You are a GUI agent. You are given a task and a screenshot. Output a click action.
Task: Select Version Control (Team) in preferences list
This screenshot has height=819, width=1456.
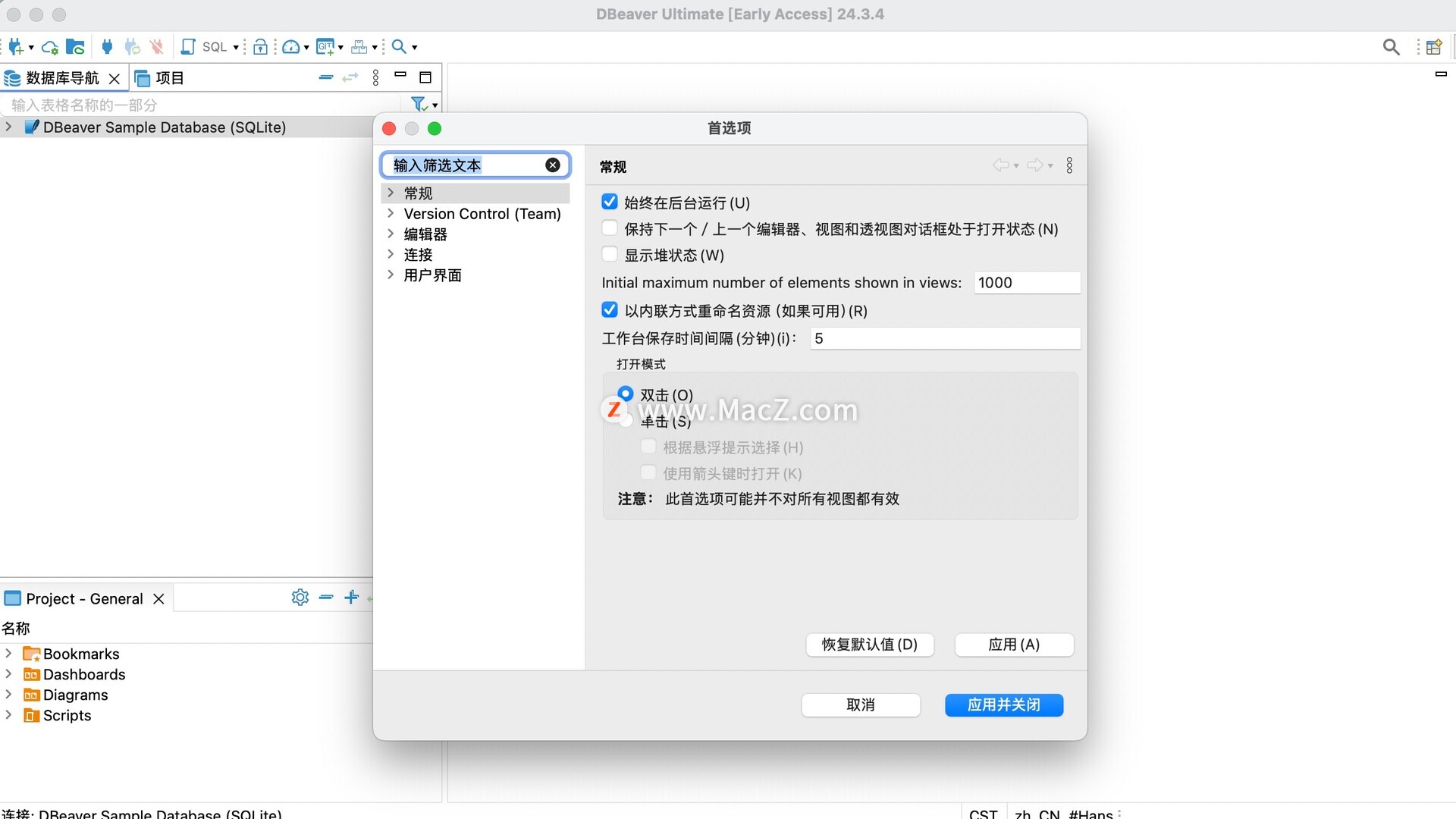coord(482,214)
